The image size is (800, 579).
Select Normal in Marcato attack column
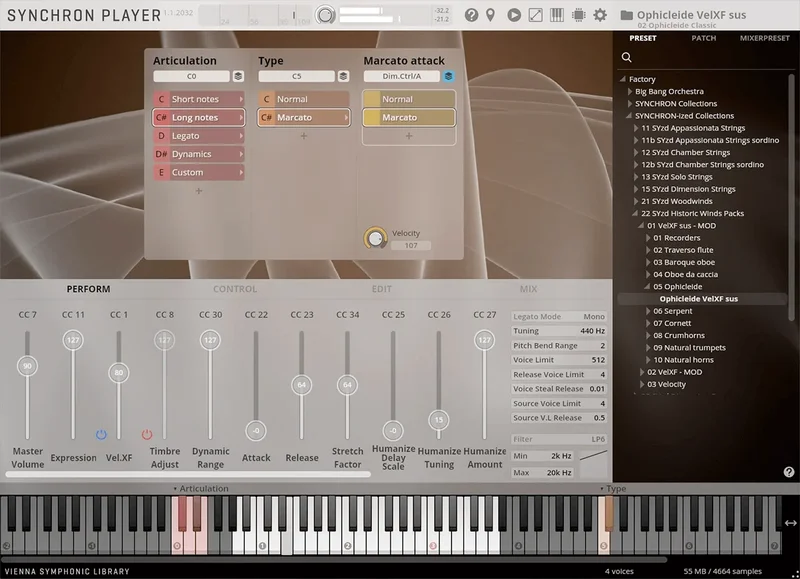[x=409, y=99]
